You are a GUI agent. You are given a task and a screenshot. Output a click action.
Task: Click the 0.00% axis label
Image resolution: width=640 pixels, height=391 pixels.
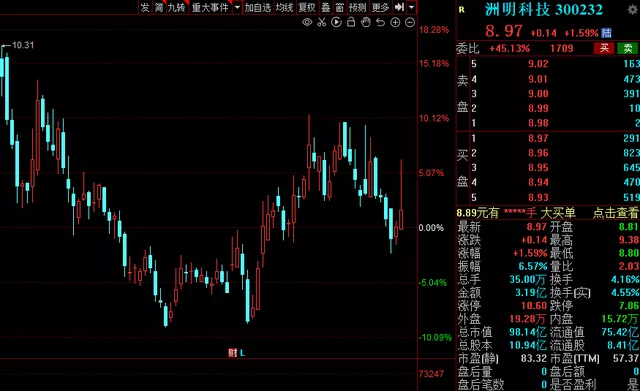coord(431,228)
